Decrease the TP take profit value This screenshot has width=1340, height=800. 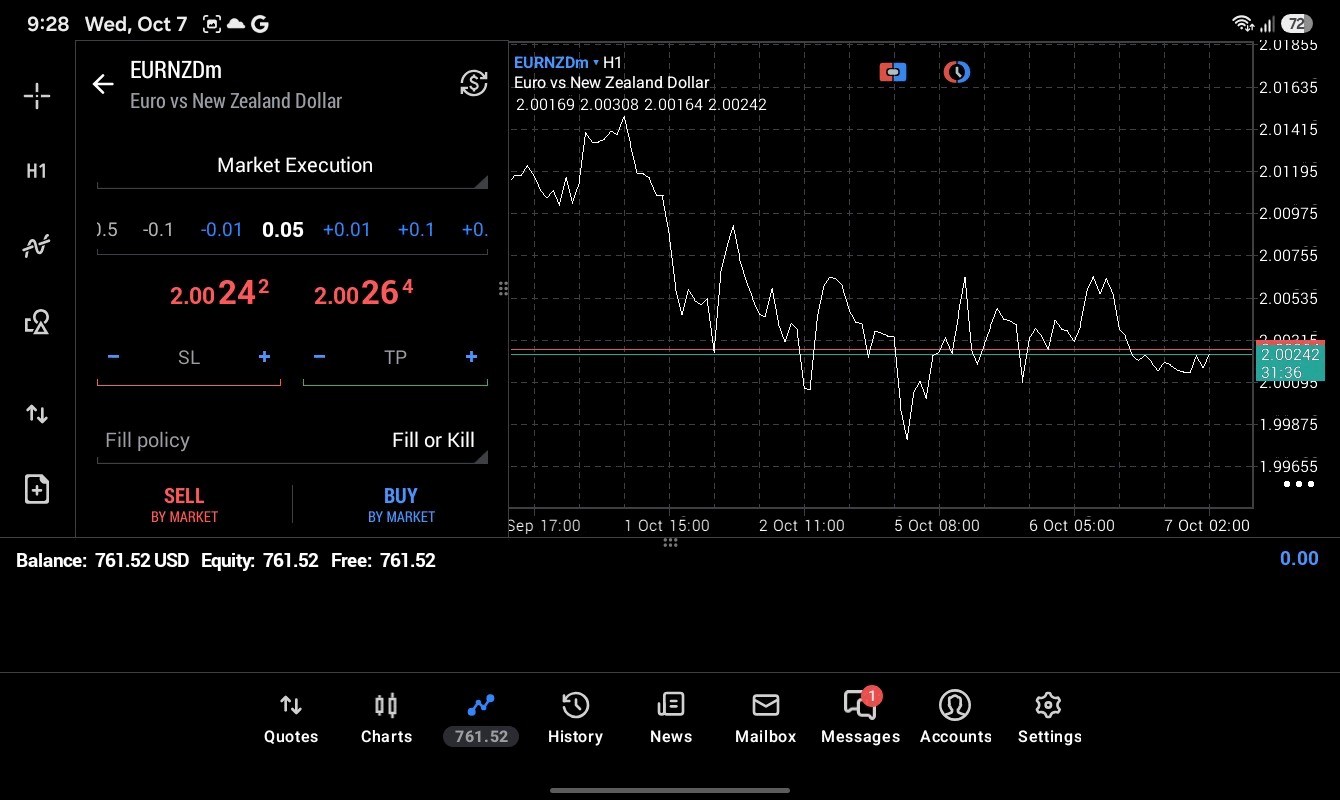point(319,357)
